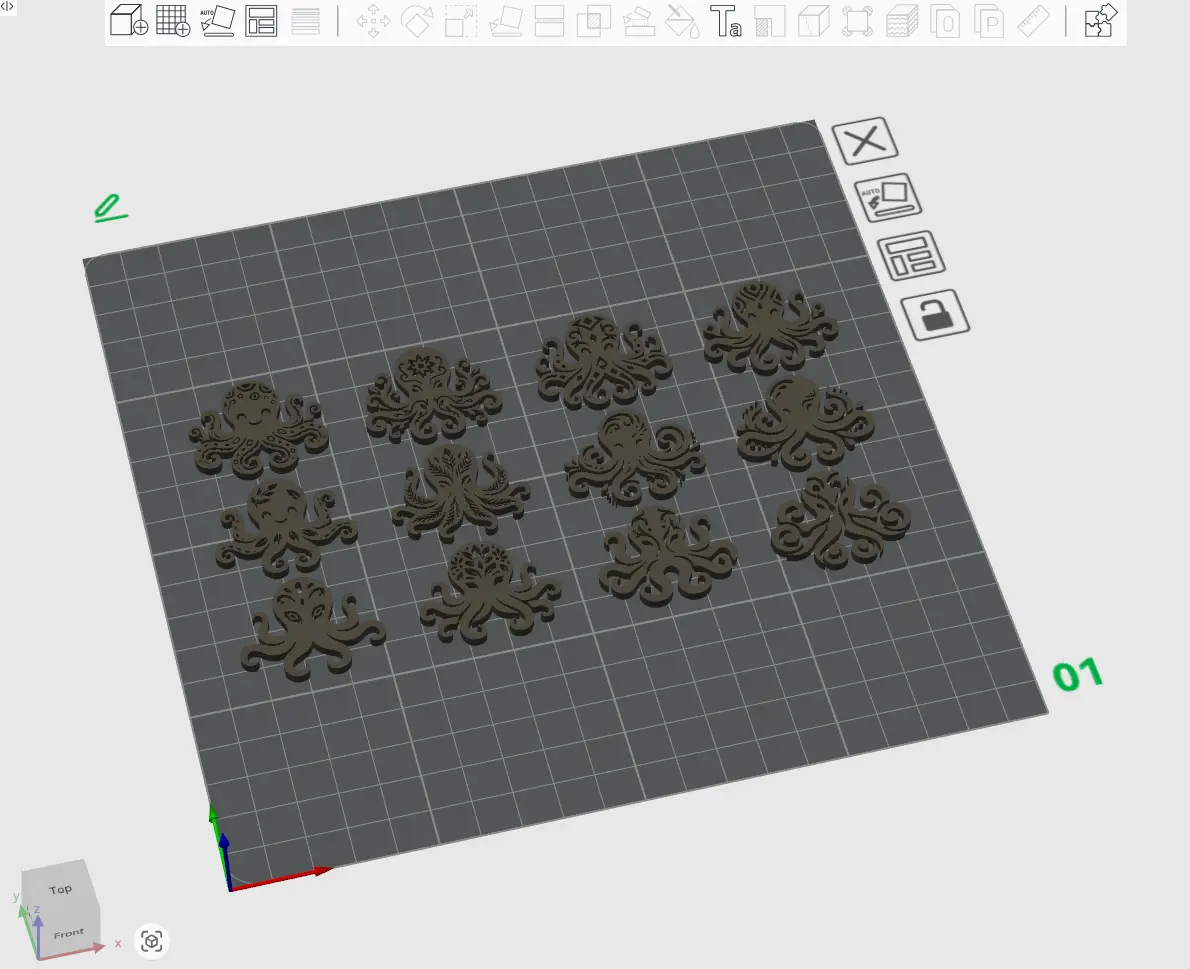The height and width of the screenshot is (969, 1190).
Task: Activate the Cut tool
Action: tap(549, 20)
